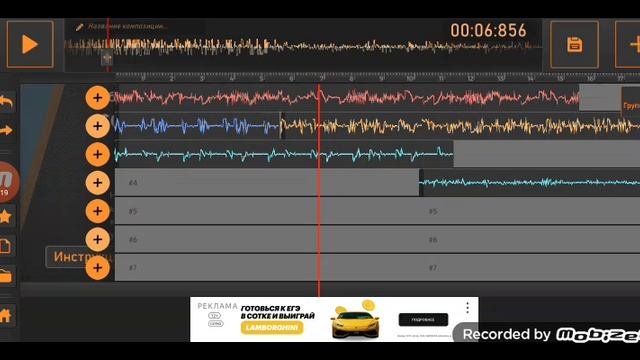Add a sample to track #6

98,239
